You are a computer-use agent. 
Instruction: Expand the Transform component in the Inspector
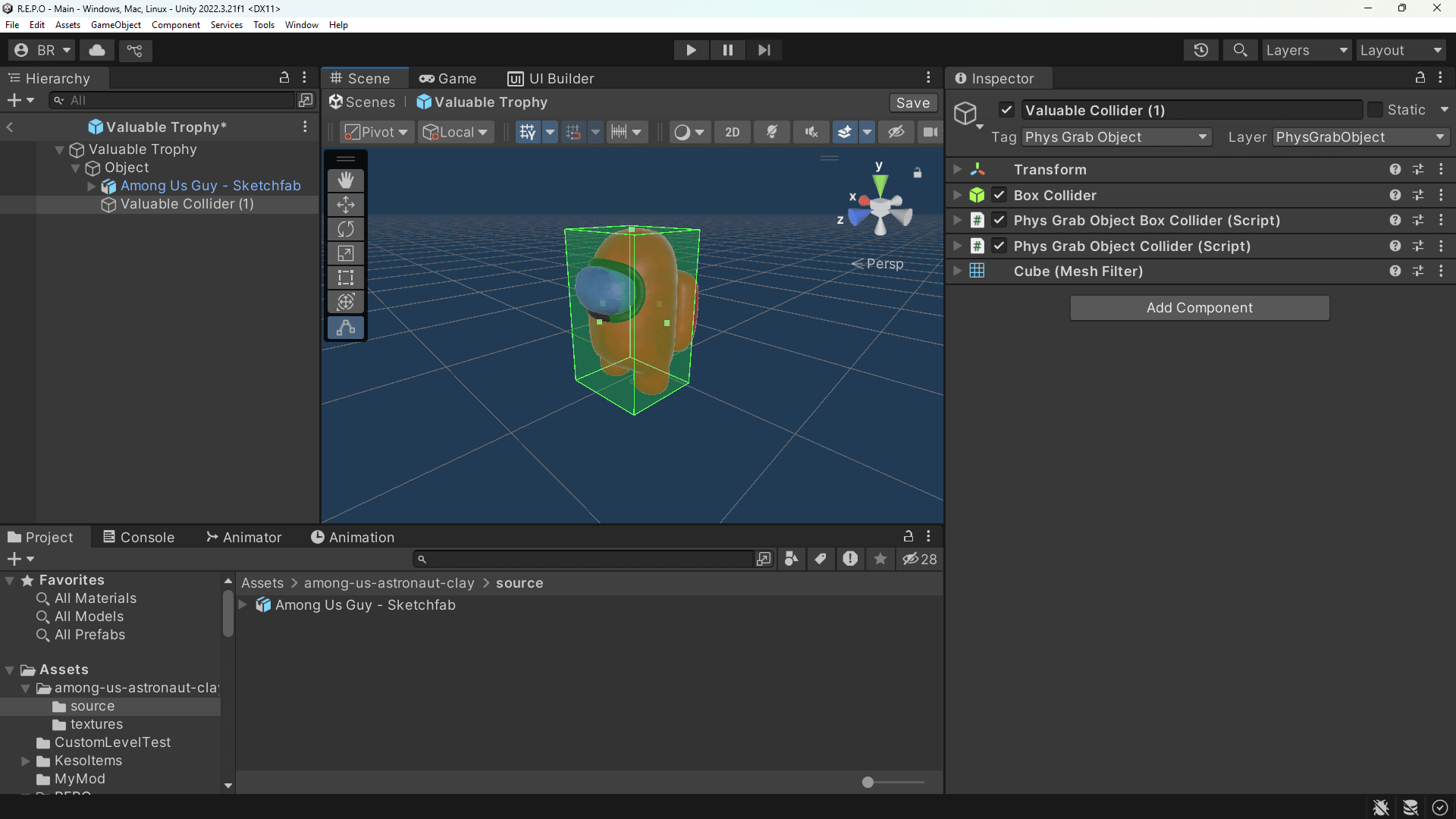958,169
